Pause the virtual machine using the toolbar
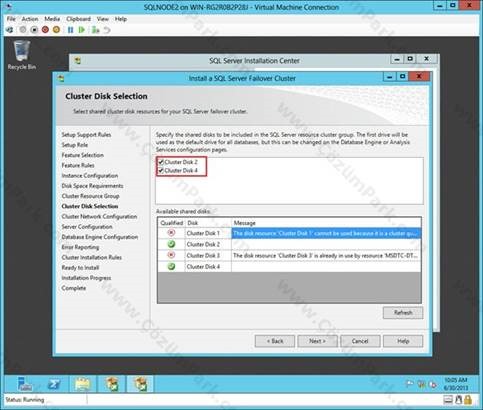Image resolution: width=483 pixels, height=410 pixels. (70, 30)
